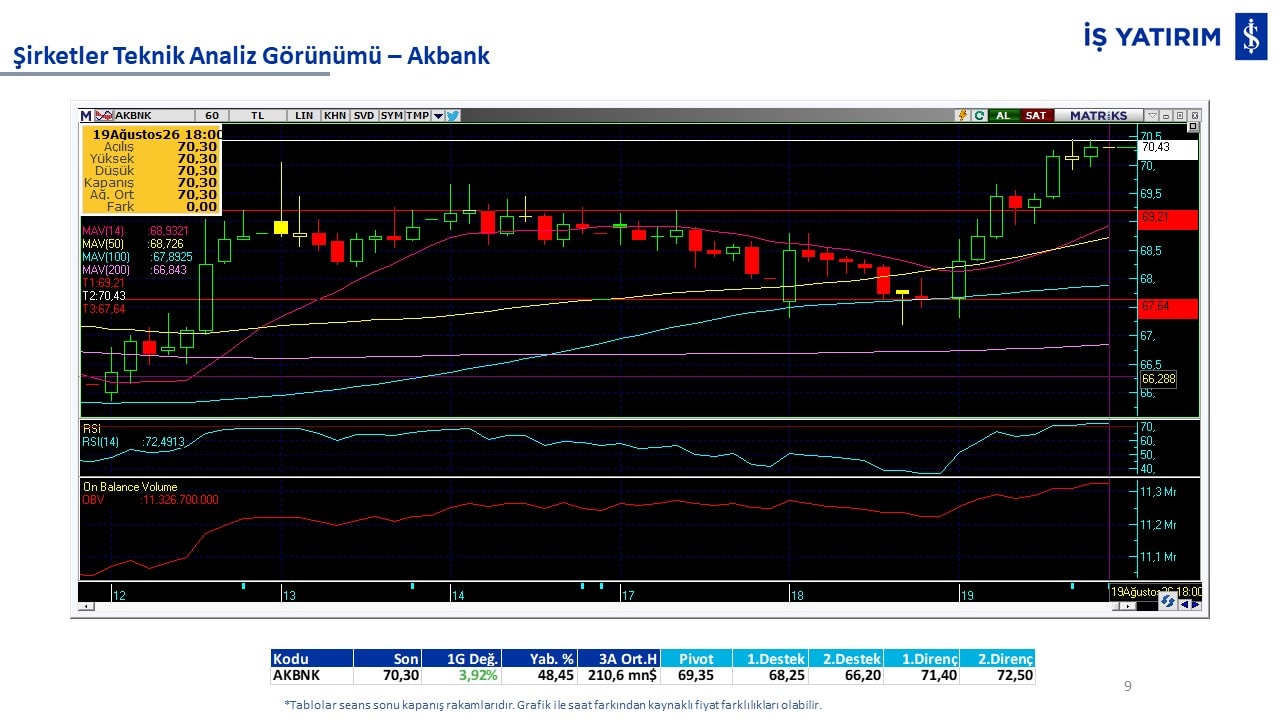
Task: Click the Kodu column header
Action: (x=312, y=659)
